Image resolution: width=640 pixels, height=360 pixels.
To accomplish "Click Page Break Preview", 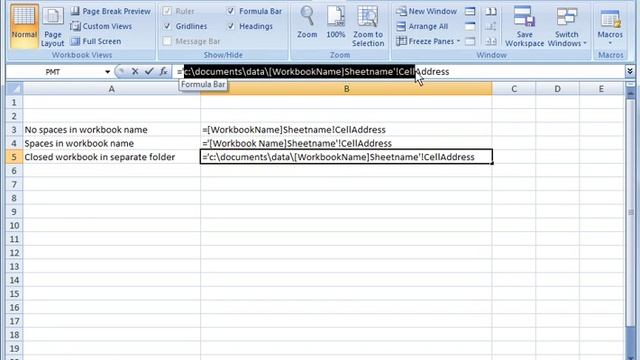I will pos(110,11).
